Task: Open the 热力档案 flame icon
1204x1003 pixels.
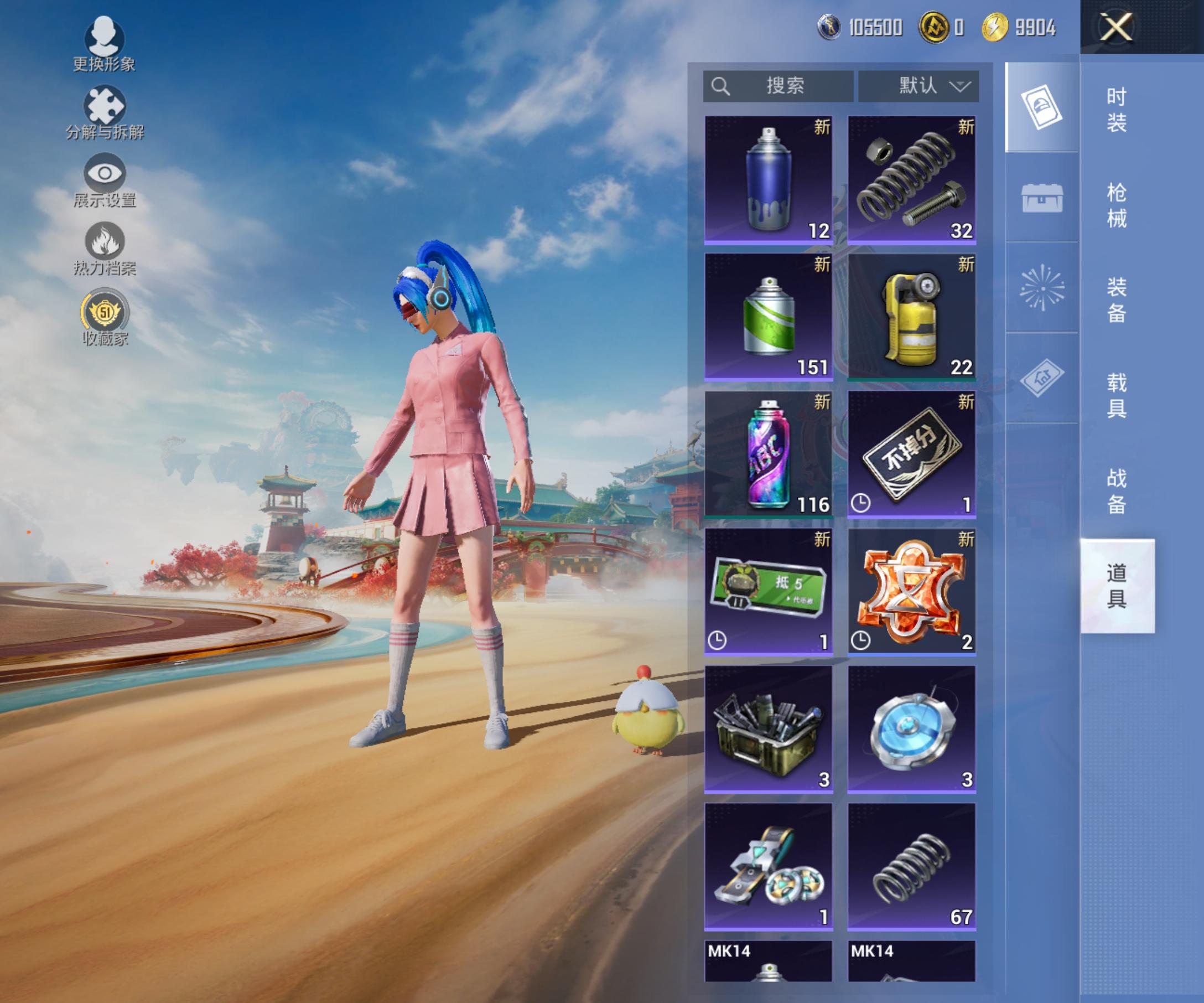Action: pos(105,240)
